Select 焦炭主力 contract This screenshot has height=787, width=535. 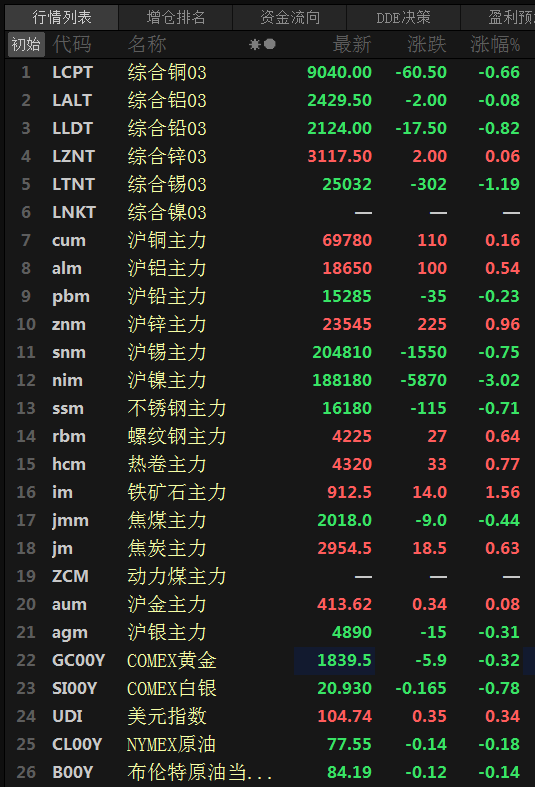coord(167,549)
